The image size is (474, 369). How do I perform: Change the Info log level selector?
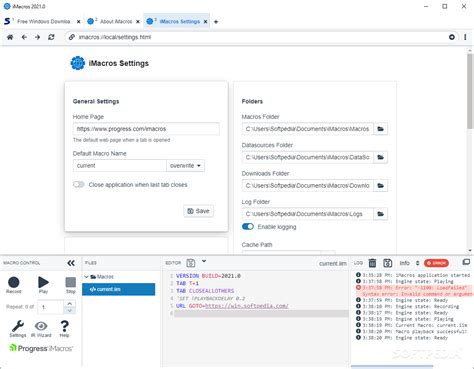pos(409,263)
